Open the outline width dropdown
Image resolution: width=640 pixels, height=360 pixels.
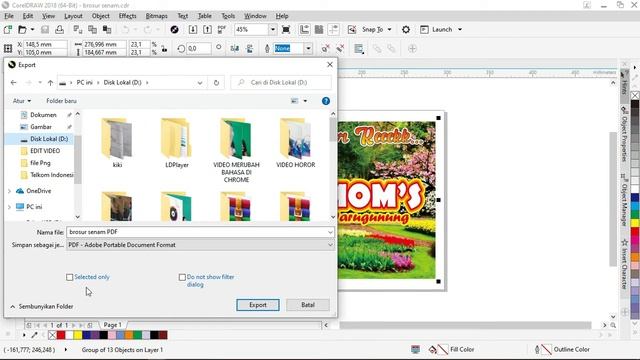tap(309, 48)
